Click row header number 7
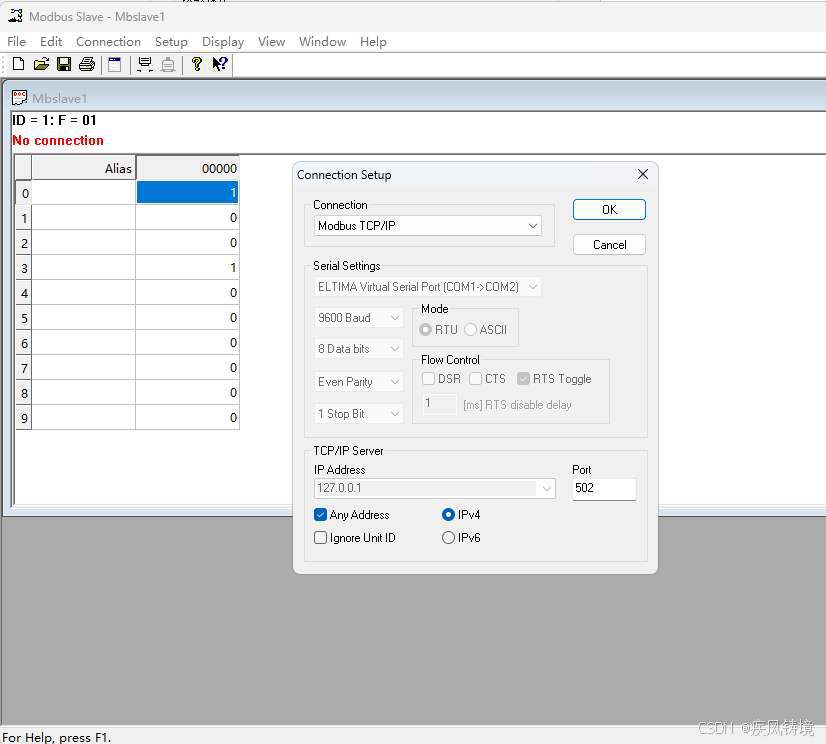Viewport: 826px width, 744px height. (x=24, y=368)
